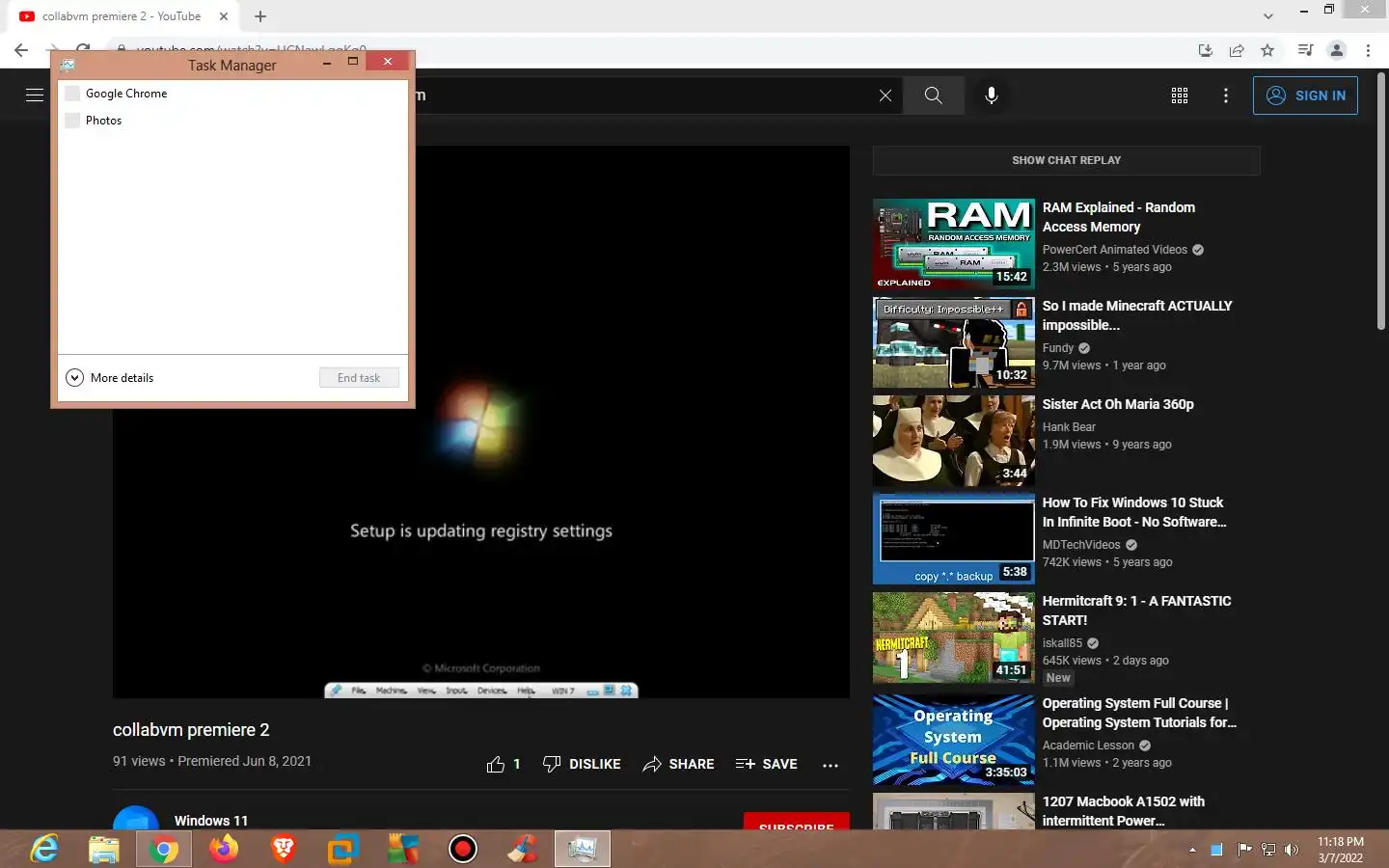
Task: Click Chrome's install app icon in address bar
Action: click(x=1206, y=50)
